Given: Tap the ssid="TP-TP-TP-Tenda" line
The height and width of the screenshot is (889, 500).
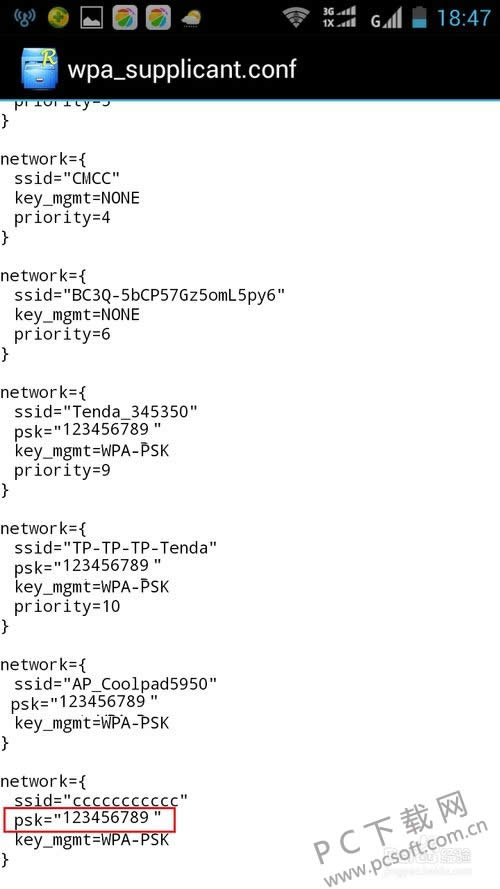Looking at the screenshot, I should coord(116,548).
